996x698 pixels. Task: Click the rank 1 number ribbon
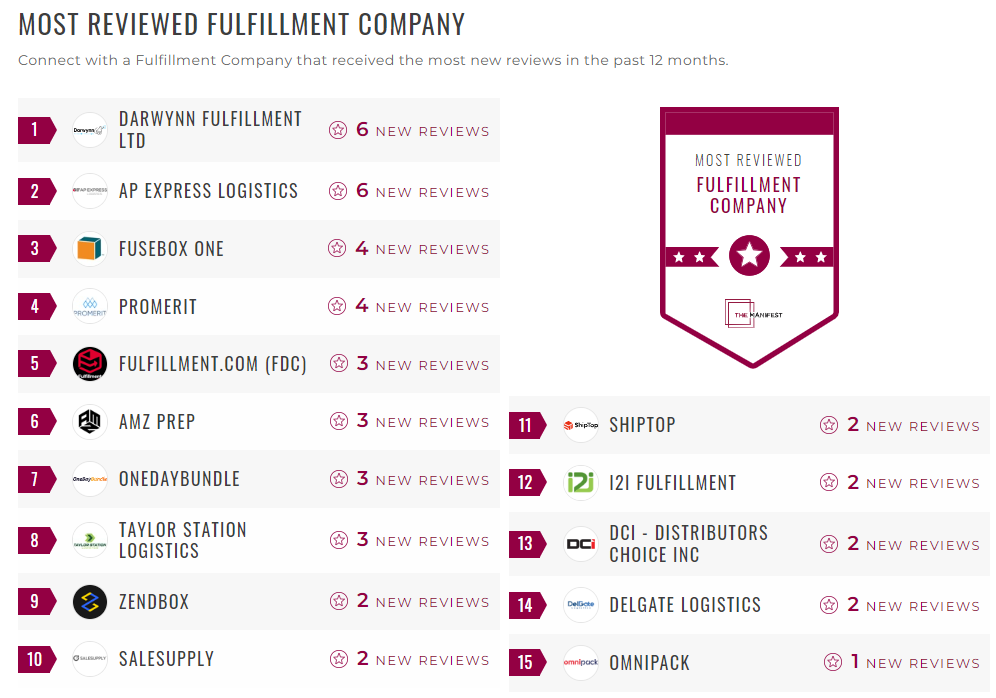point(36,130)
